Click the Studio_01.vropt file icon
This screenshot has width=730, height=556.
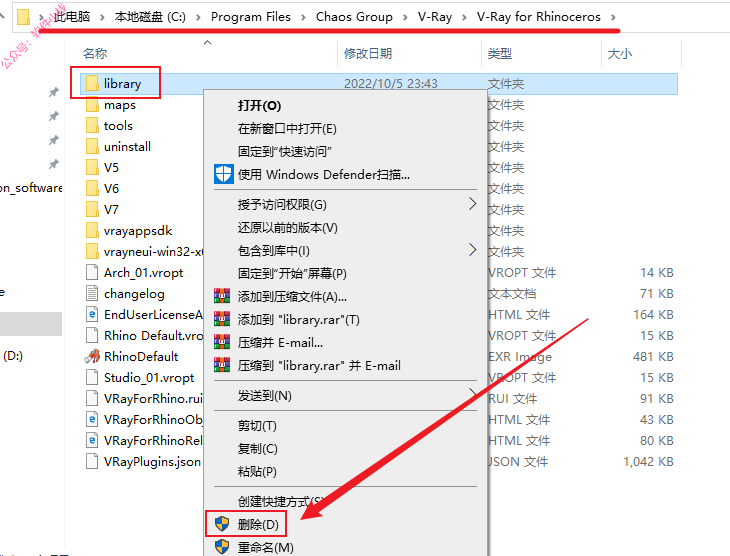(x=92, y=377)
